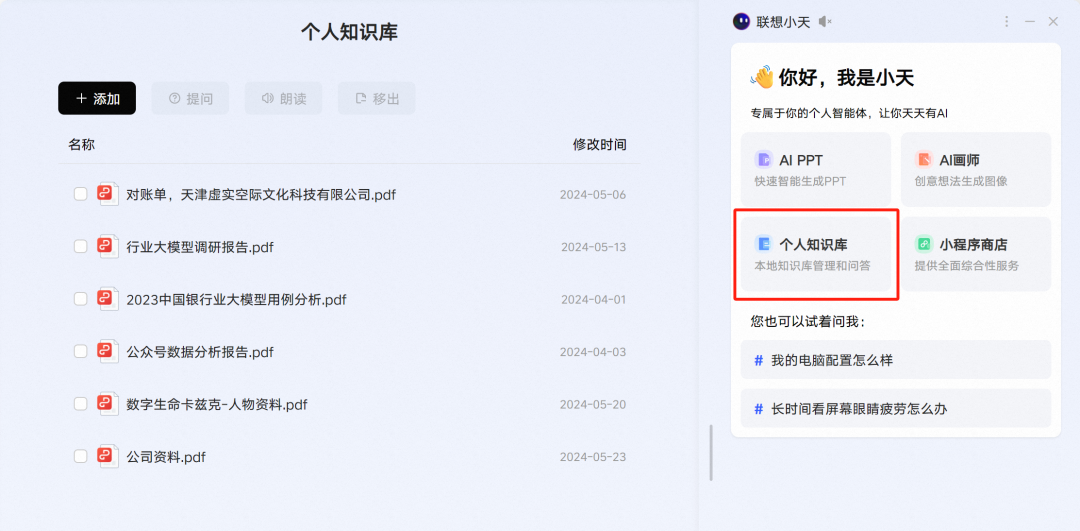Image resolution: width=1080 pixels, height=531 pixels.
Task: Sort files by 名称 column header
Action: (x=82, y=145)
